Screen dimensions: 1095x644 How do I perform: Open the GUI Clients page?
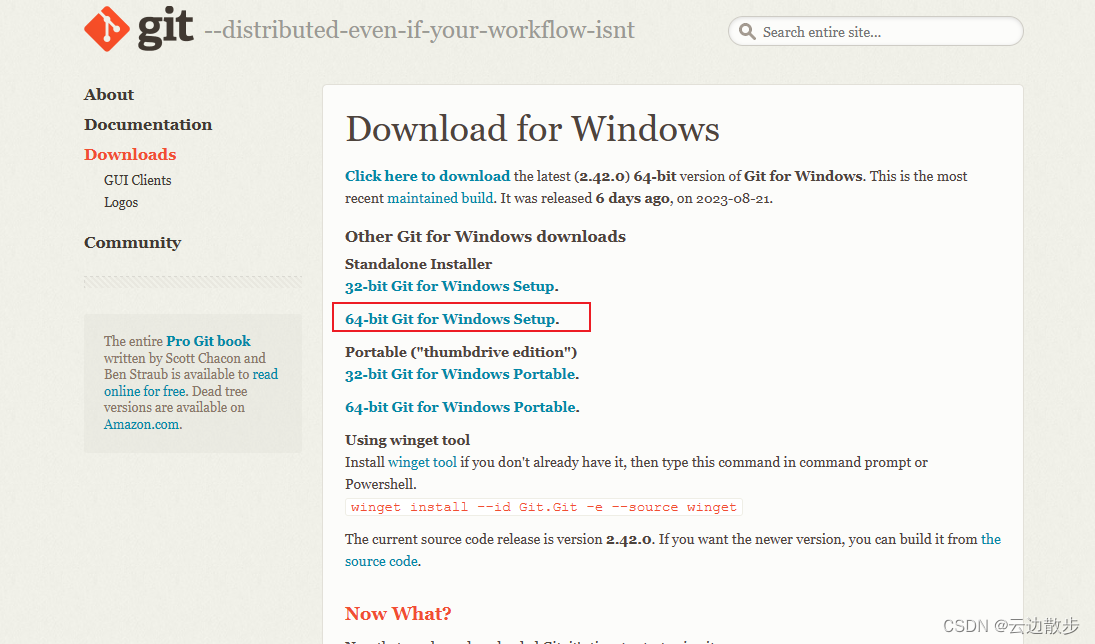[x=138, y=180]
